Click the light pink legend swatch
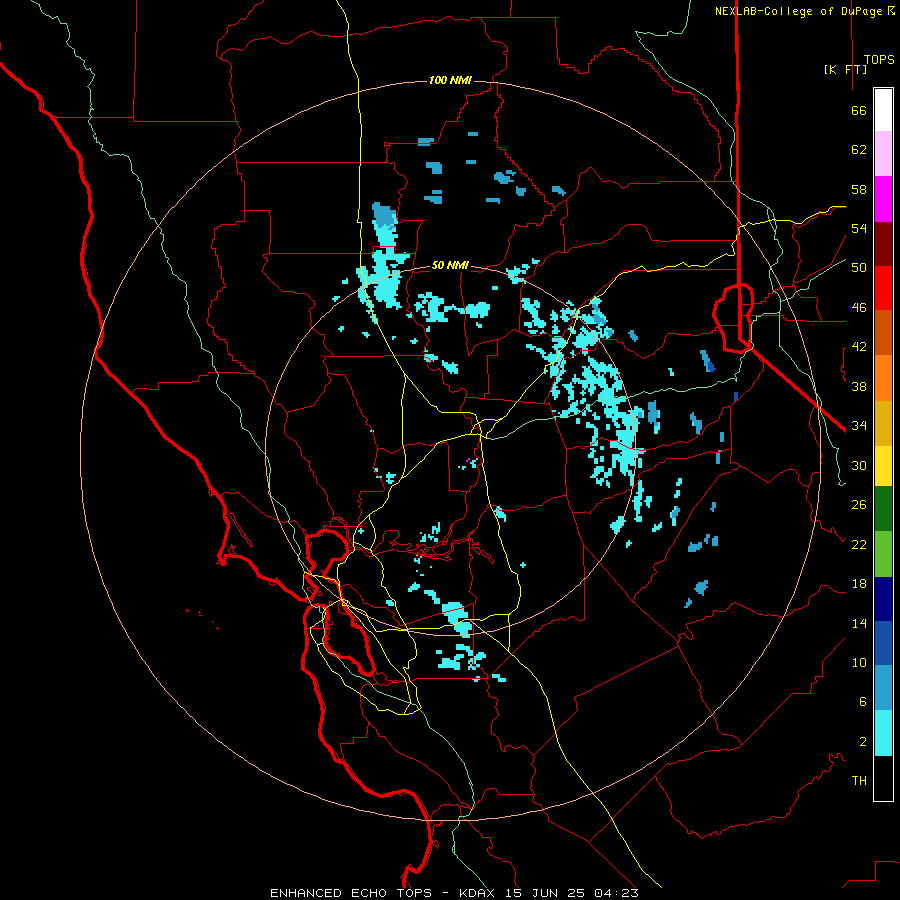Viewport: 900px width, 900px height. tap(883, 154)
